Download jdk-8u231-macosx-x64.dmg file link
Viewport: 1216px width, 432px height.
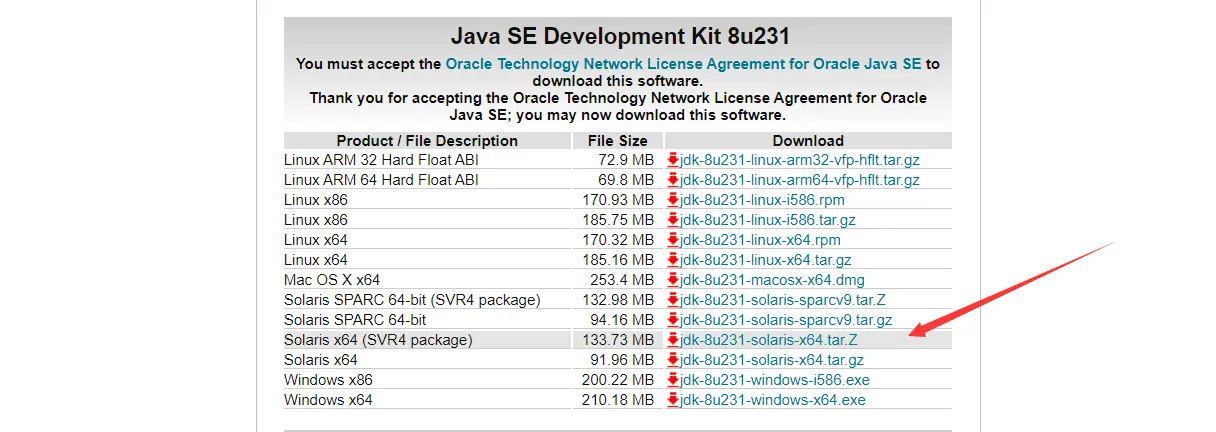point(773,280)
